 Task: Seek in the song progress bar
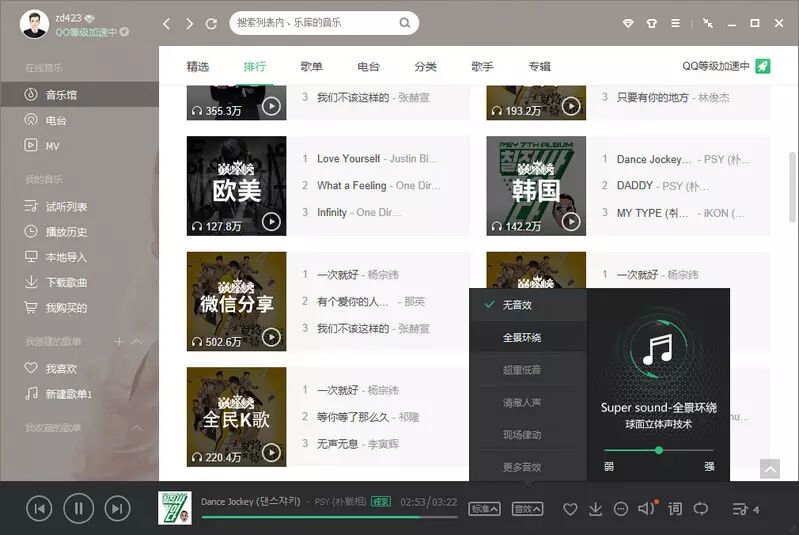[x=329, y=517]
